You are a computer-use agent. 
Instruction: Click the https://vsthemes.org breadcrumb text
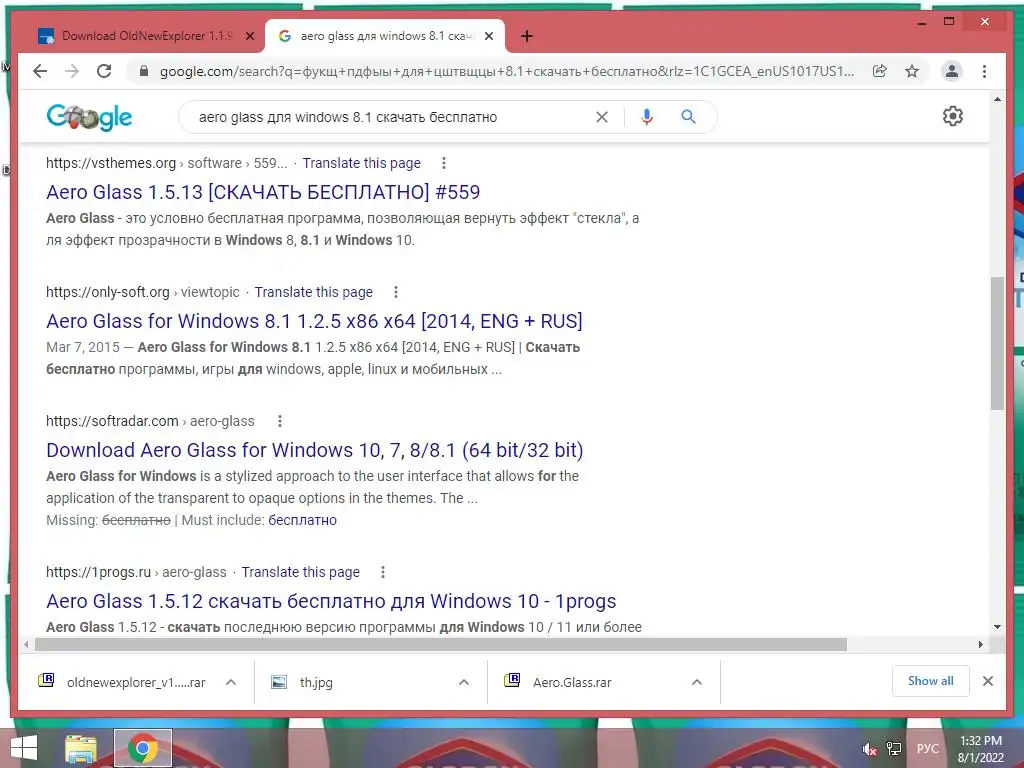pos(111,163)
